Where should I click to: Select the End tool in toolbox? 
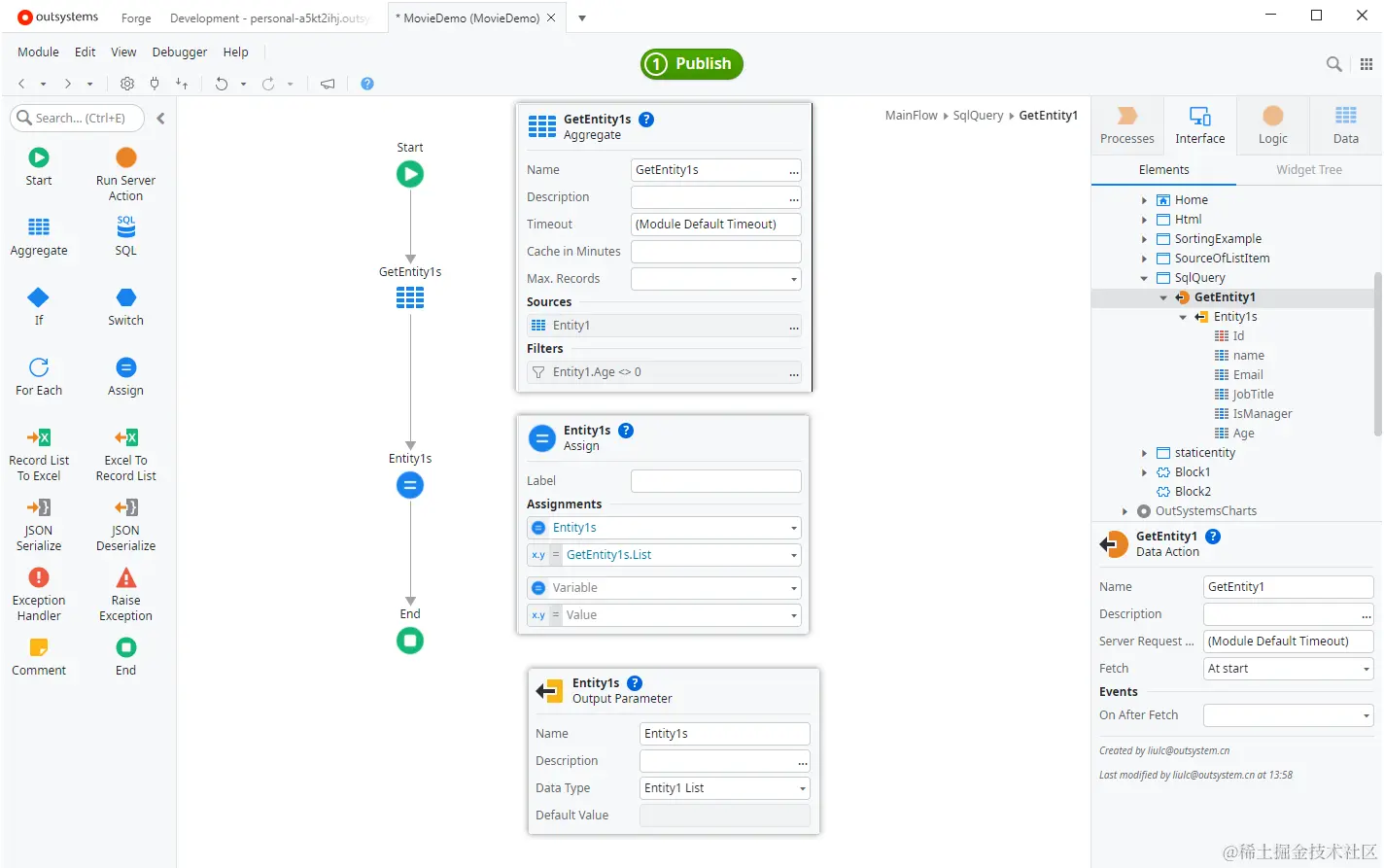[x=125, y=657]
